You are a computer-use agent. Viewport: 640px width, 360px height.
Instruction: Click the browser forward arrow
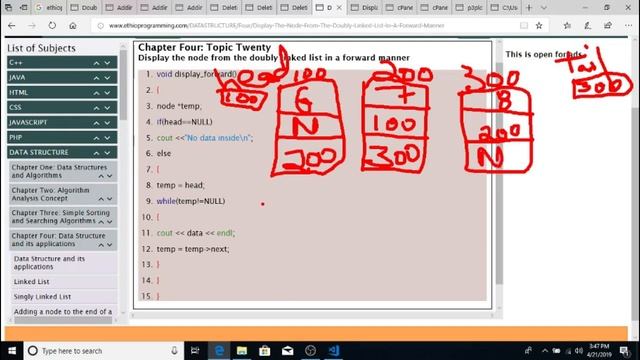(x=31, y=25)
